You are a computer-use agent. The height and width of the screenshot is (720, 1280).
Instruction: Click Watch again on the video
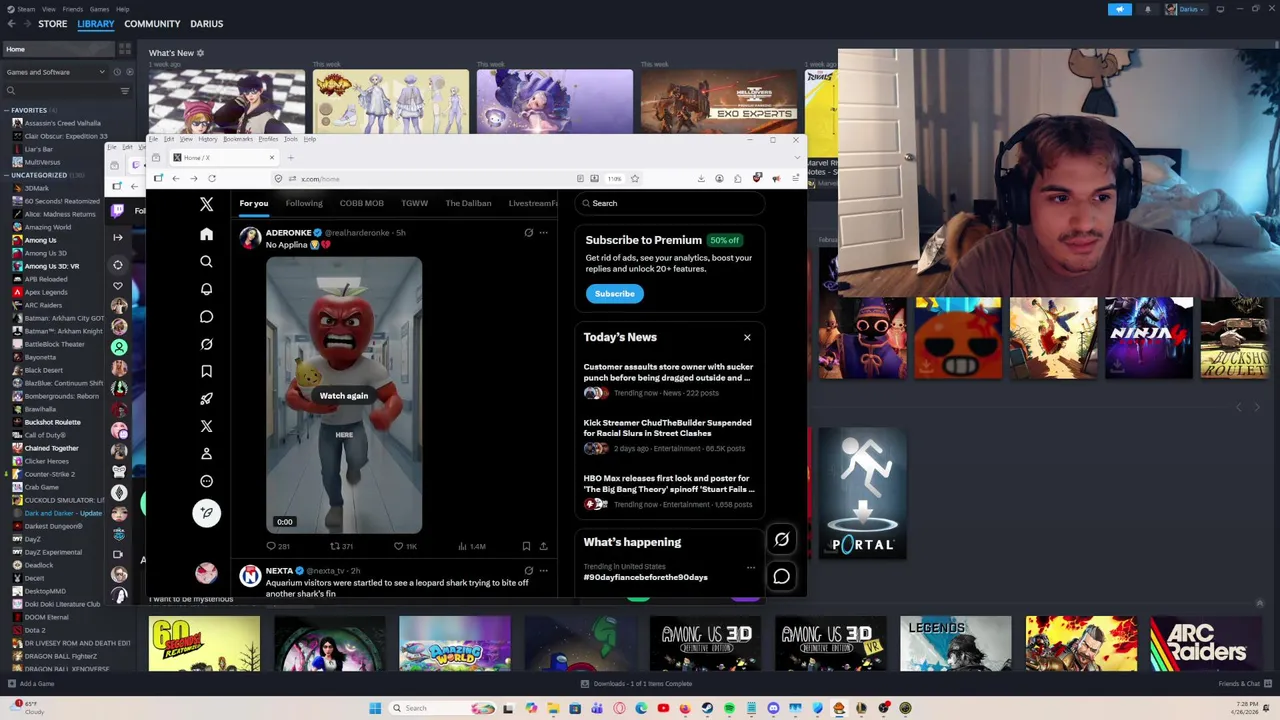(344, 396)
